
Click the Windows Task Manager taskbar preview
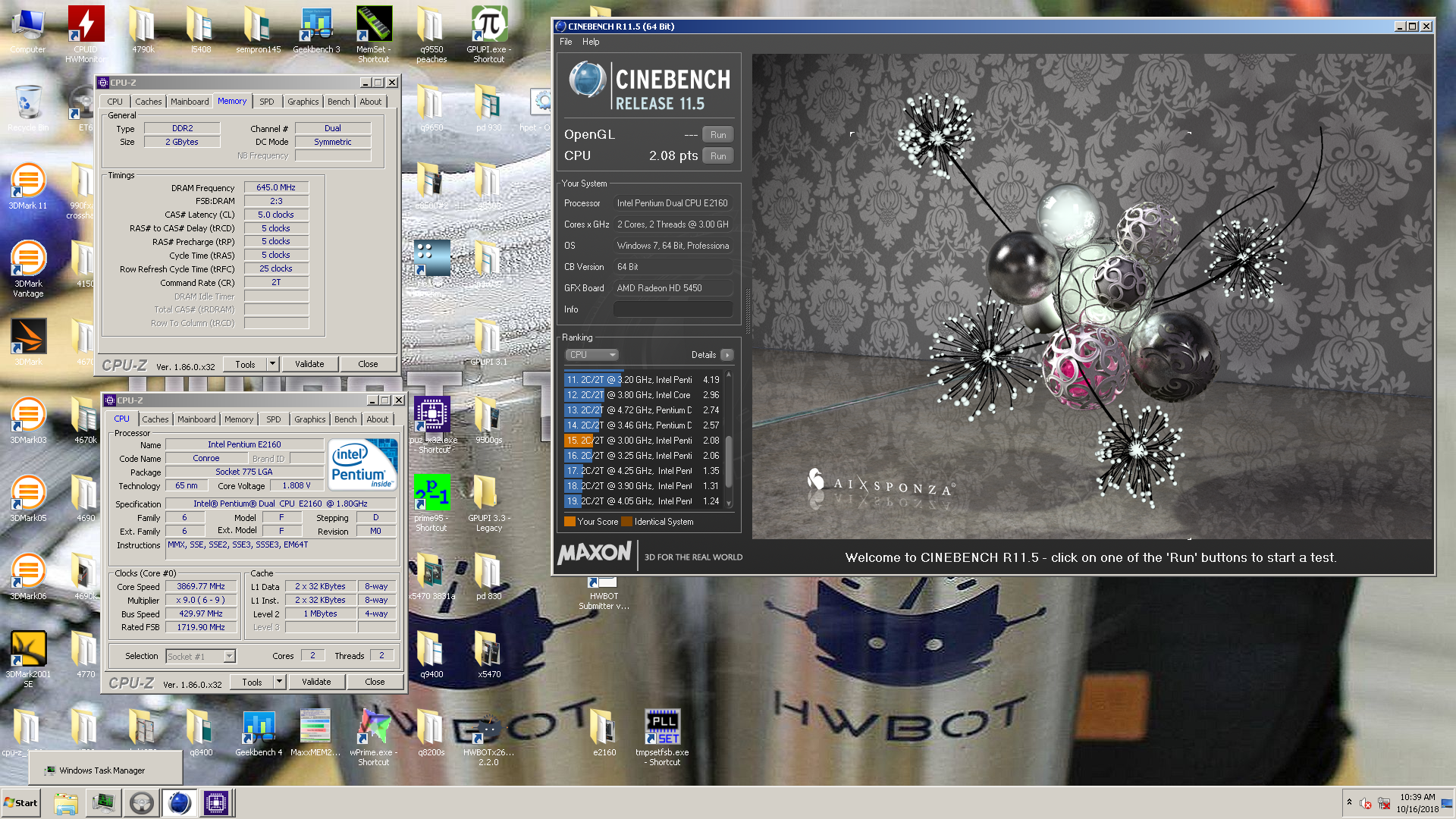(105, 769)
